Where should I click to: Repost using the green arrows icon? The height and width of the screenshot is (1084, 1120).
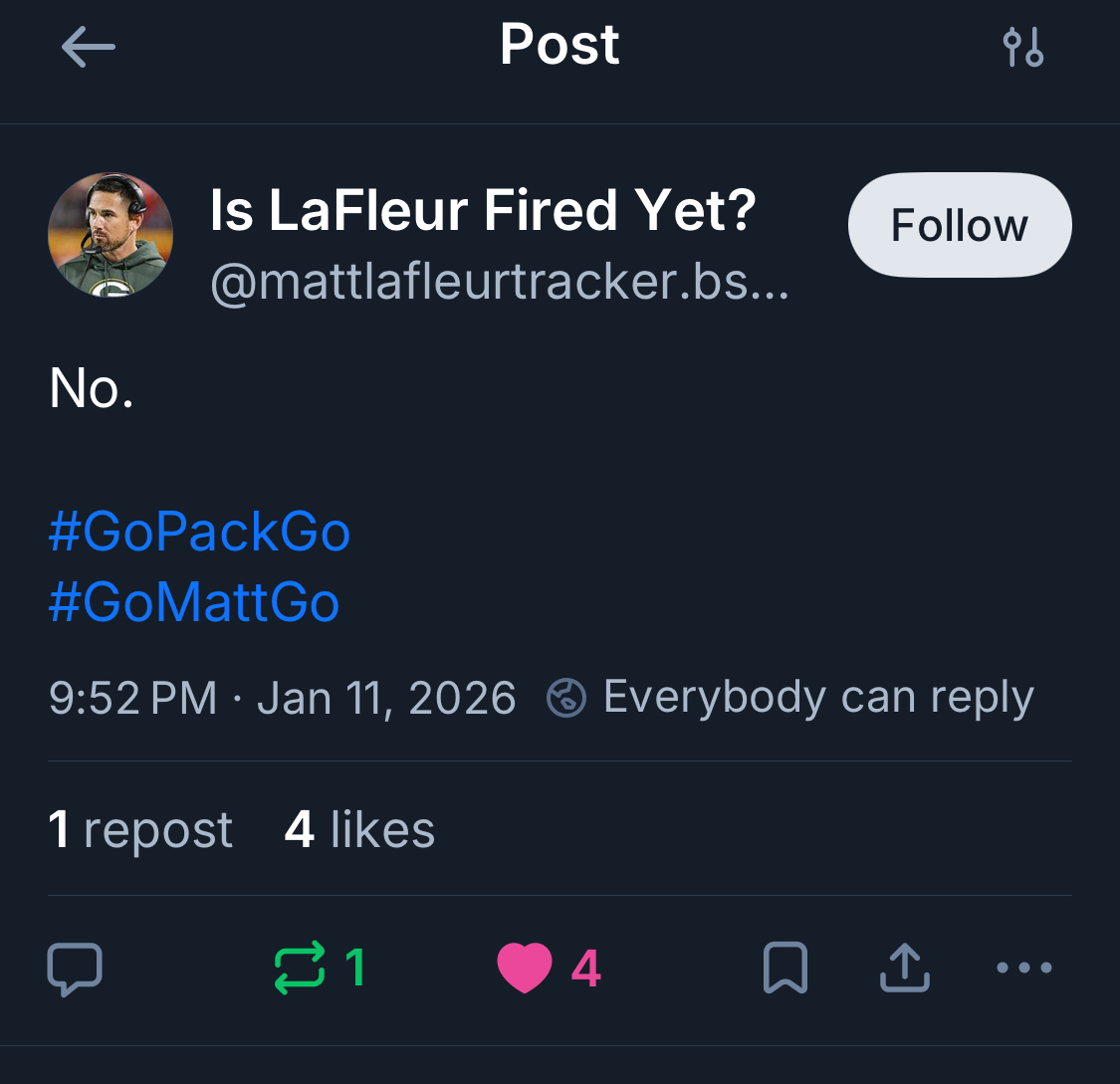(x=300, y=968)
